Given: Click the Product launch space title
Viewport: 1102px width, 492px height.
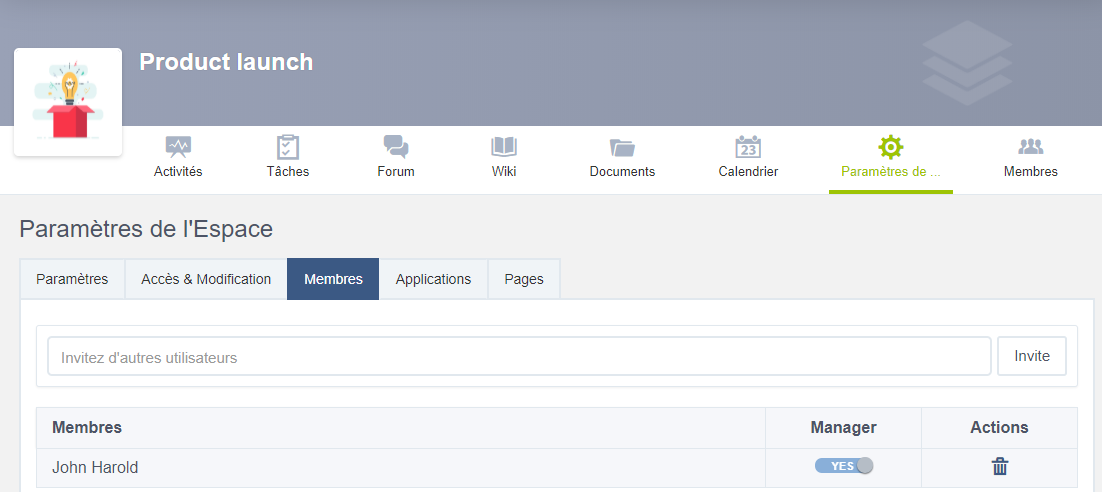Looking at the screenshot, I should click(x=226, y=62).
